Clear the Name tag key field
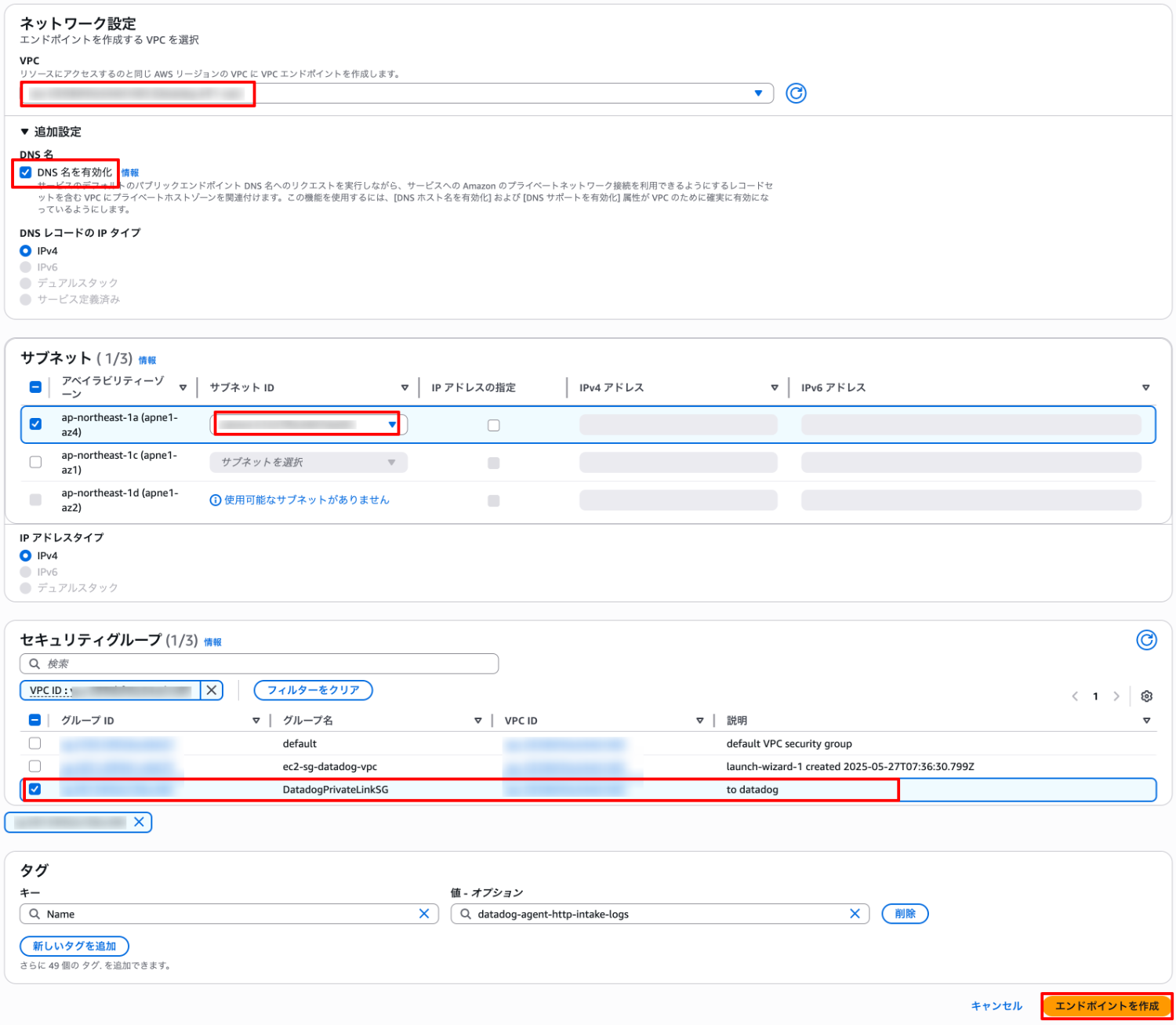Viewport: 1176px width, 1025px height. 424,914
